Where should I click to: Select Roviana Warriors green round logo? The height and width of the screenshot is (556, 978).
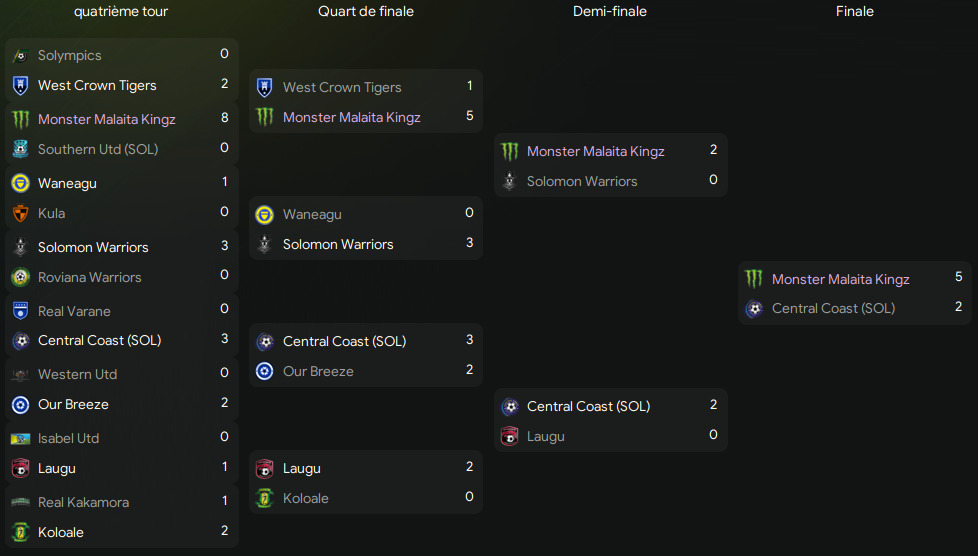[21, 277]
